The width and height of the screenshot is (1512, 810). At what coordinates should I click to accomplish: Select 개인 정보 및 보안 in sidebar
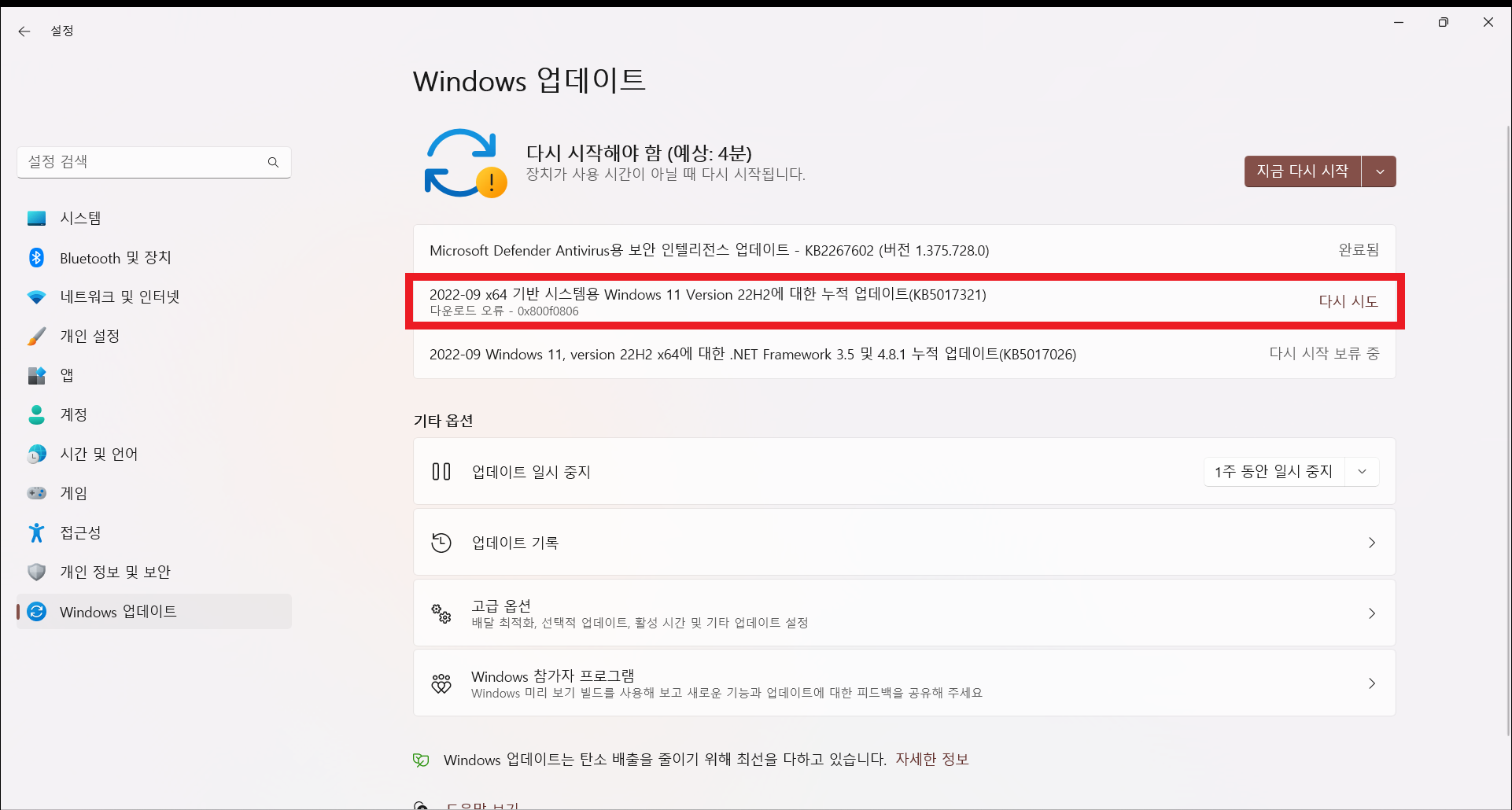point(154,573)
